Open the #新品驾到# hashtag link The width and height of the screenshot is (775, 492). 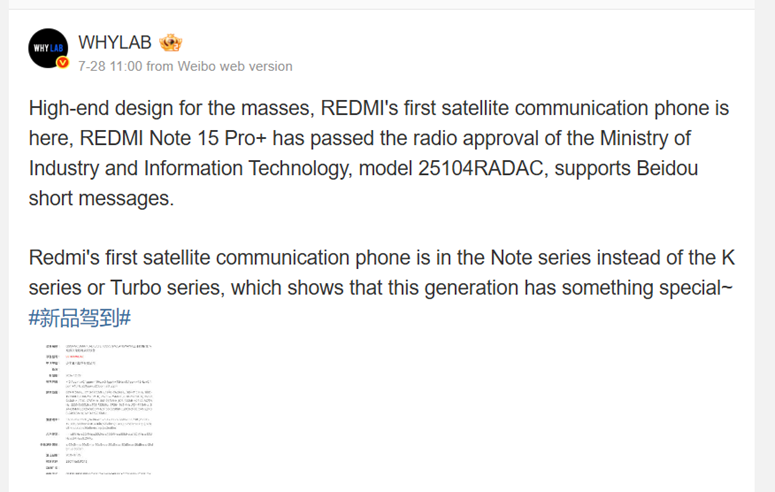click(80, 318)
